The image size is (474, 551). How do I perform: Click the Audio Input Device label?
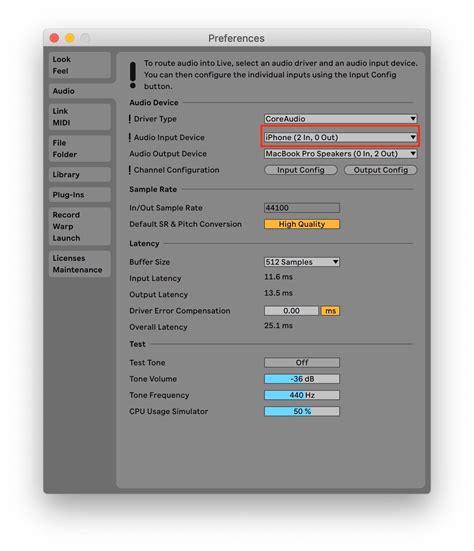click(169, 137)
